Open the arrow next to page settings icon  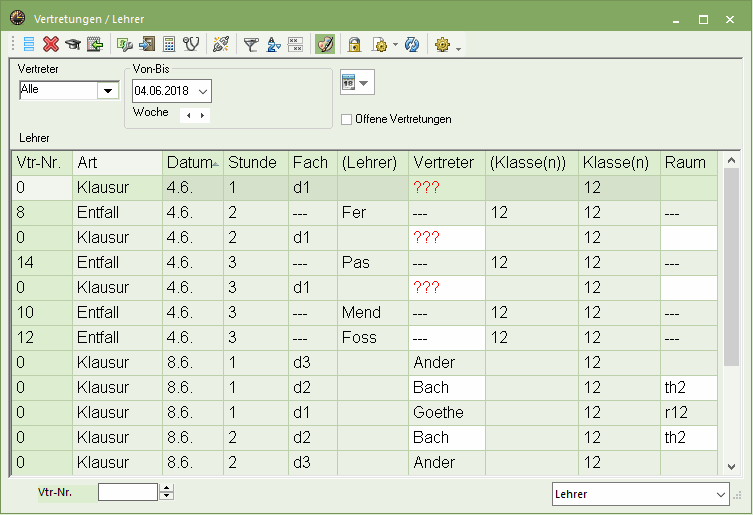point(395,44)
